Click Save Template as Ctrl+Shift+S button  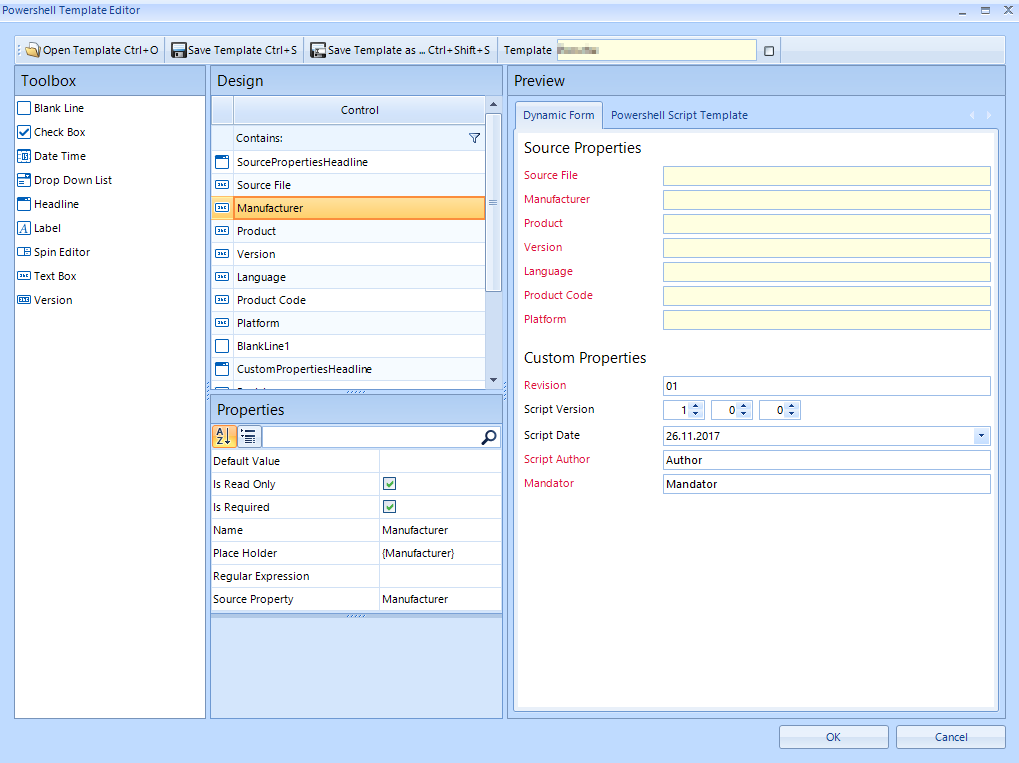400,50
